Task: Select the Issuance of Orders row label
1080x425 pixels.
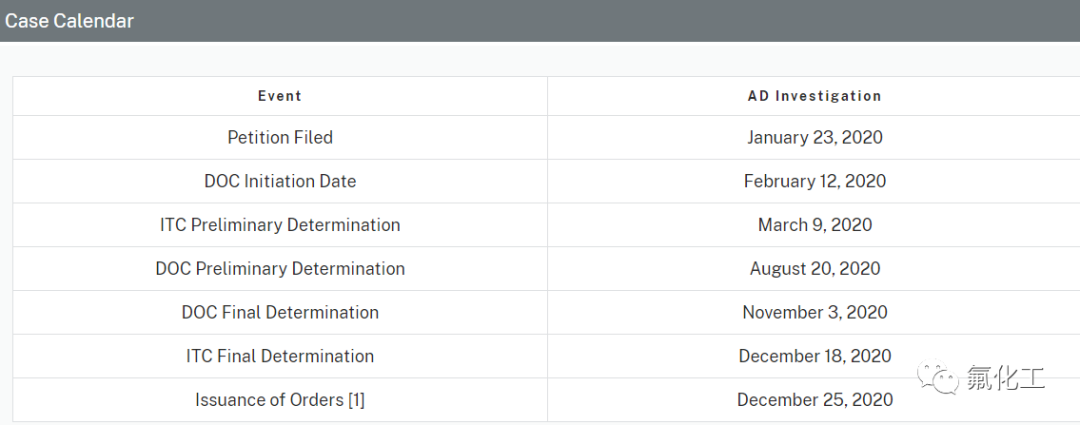Action: 269,400
